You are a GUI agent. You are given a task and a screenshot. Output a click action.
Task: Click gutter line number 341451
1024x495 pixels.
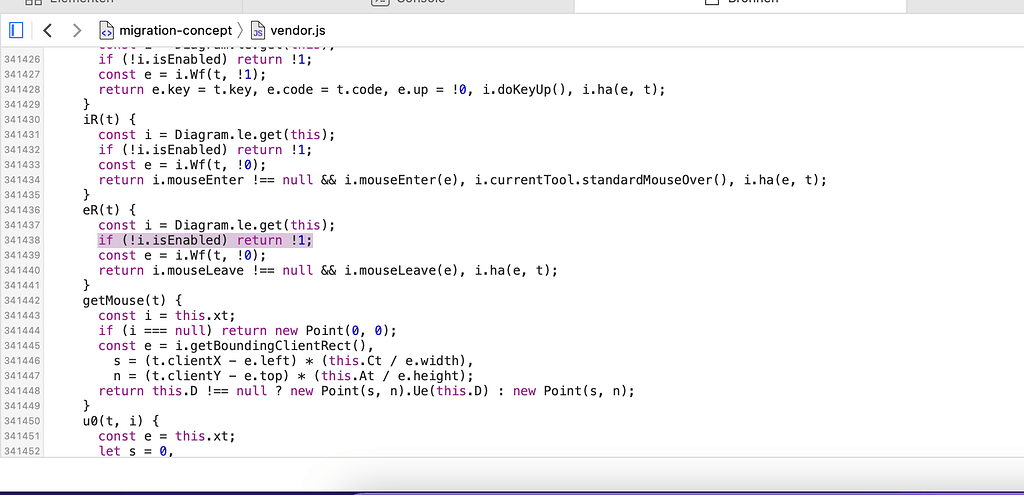(22, 436)
